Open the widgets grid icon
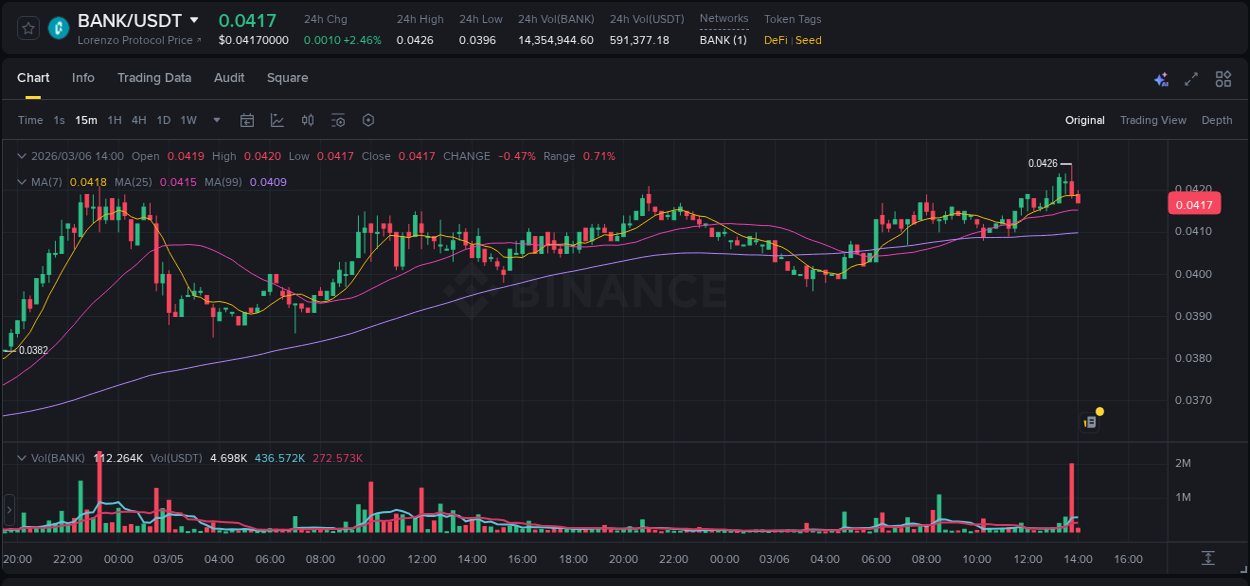Image resolution: width=1250 pixels, height=586 pixels. pos(1222,78)
